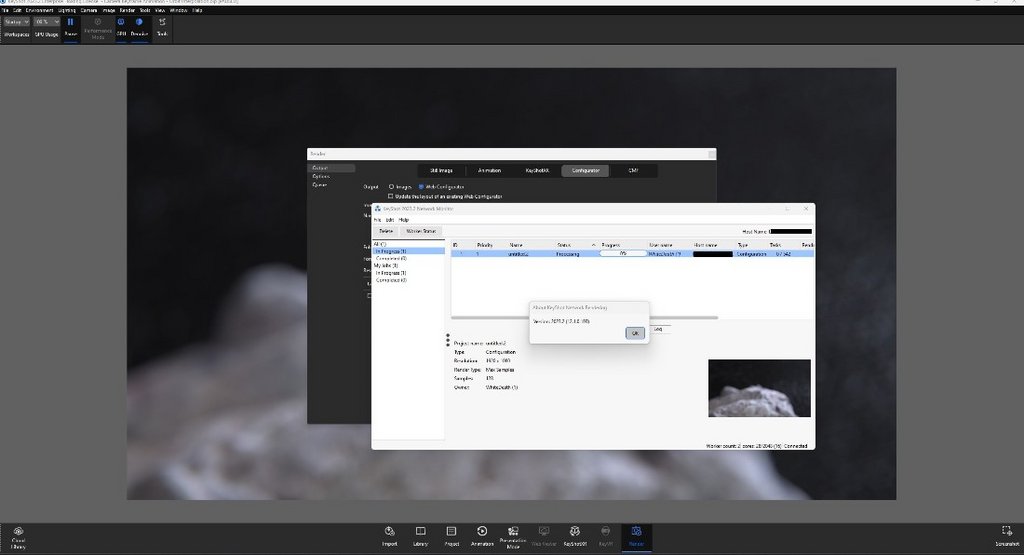Click OK in the About KeyShot dialog
This screenshot has height=555, width=1024.
(635, 333)
